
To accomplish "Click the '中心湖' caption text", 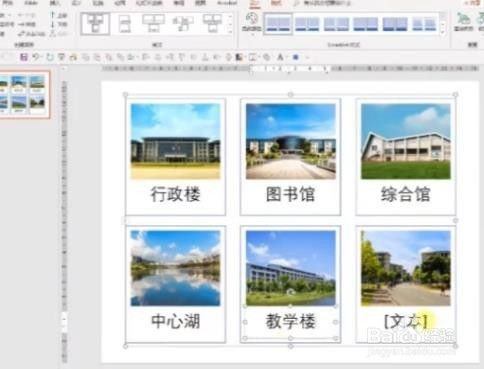I will click(175, 321).
